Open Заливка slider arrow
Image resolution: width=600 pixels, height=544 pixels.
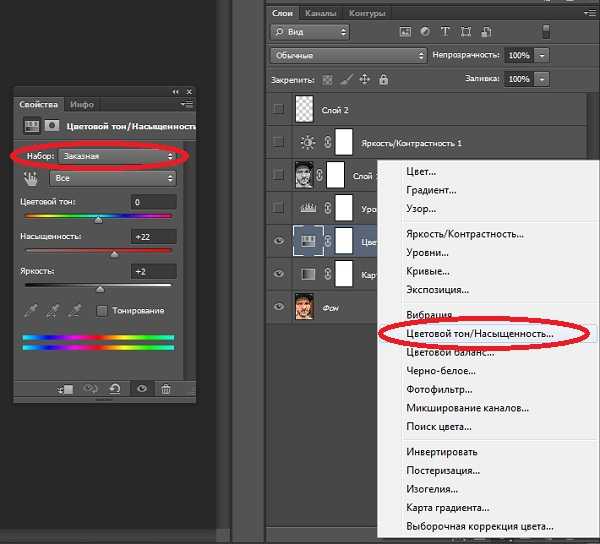tap(542, 79)
